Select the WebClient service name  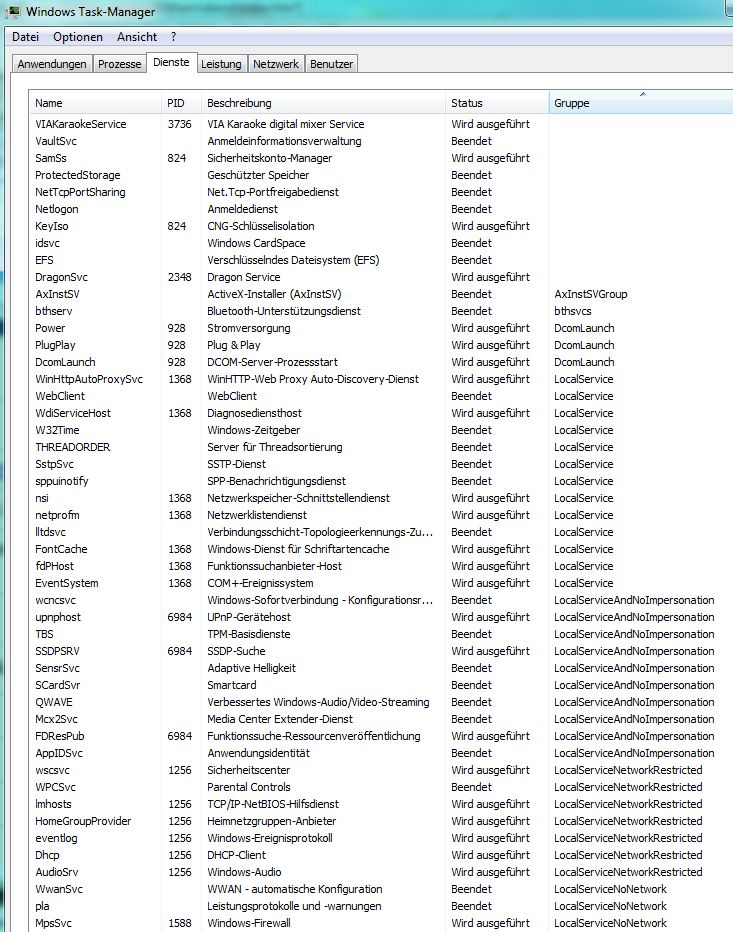click(60, 396)
